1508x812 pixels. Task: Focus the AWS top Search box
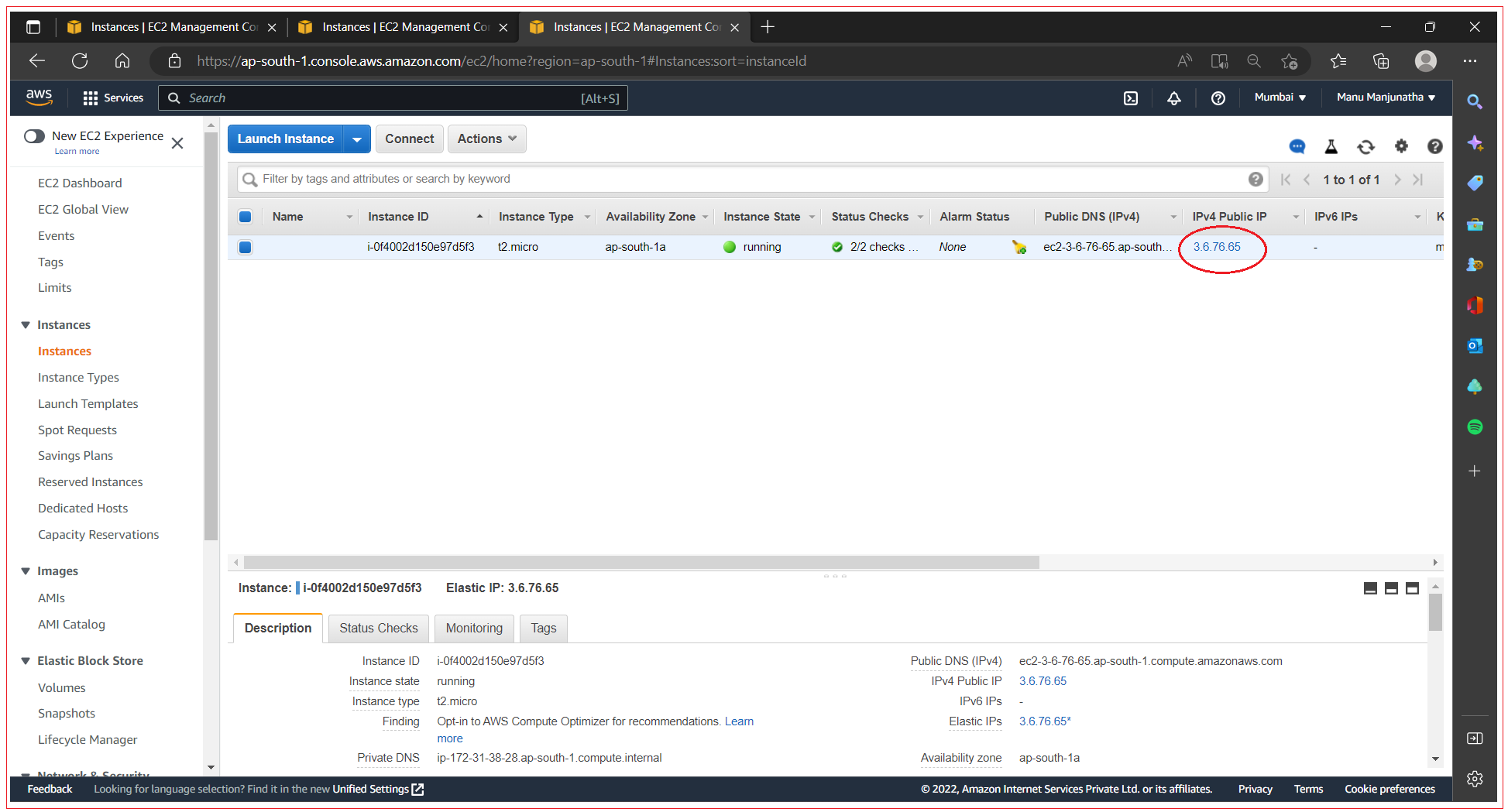(393, 98)
